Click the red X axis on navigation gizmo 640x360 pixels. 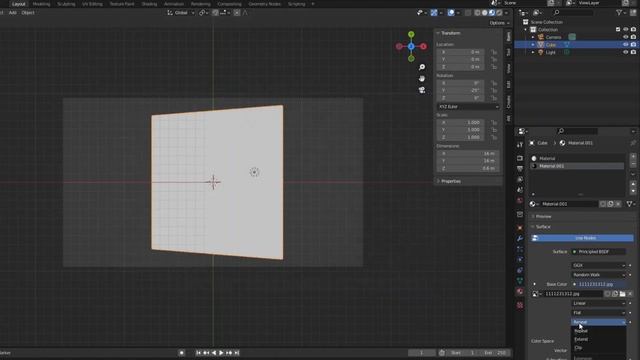424,47
